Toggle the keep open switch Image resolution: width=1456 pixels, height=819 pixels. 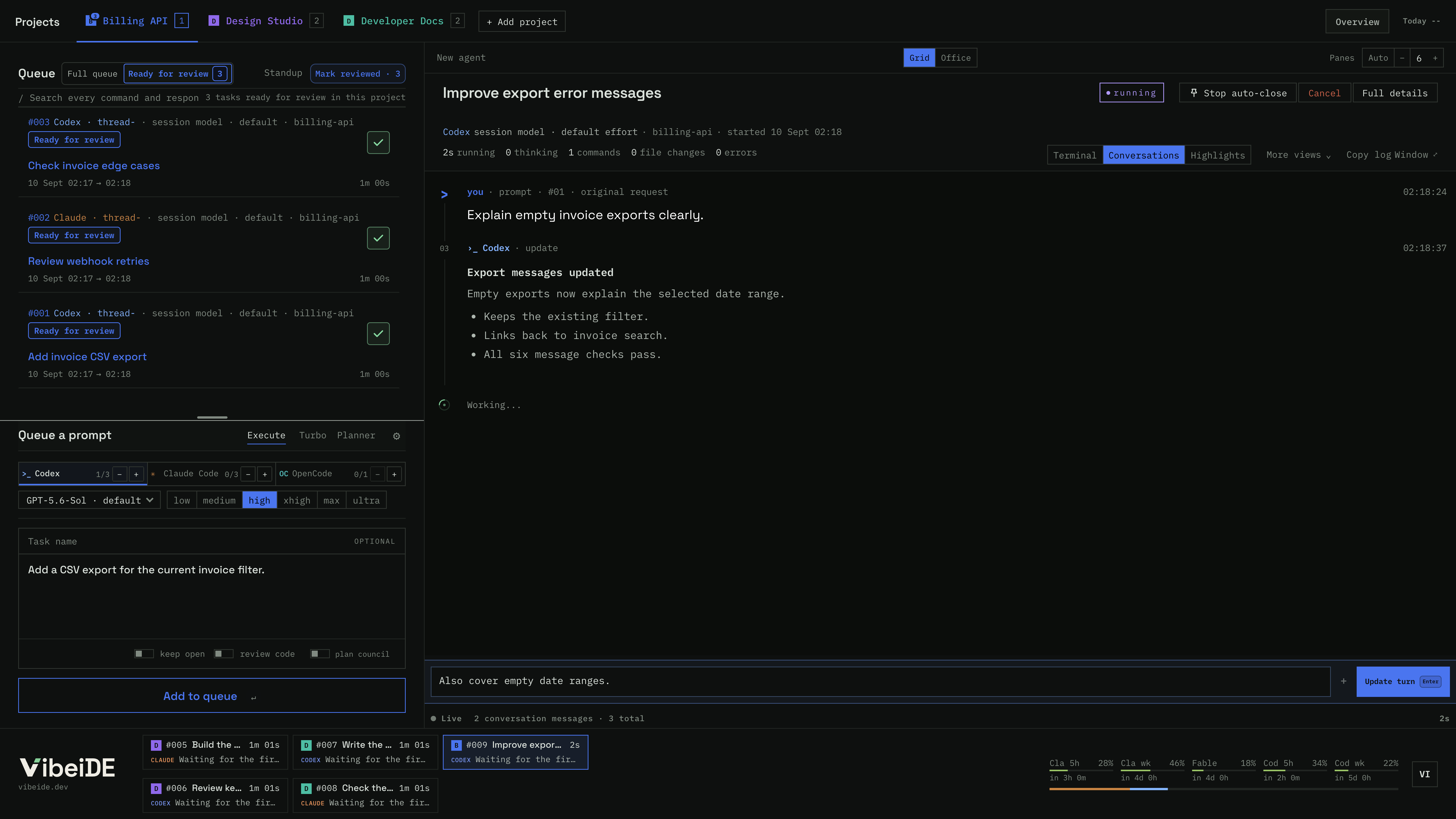coord(144,654)
